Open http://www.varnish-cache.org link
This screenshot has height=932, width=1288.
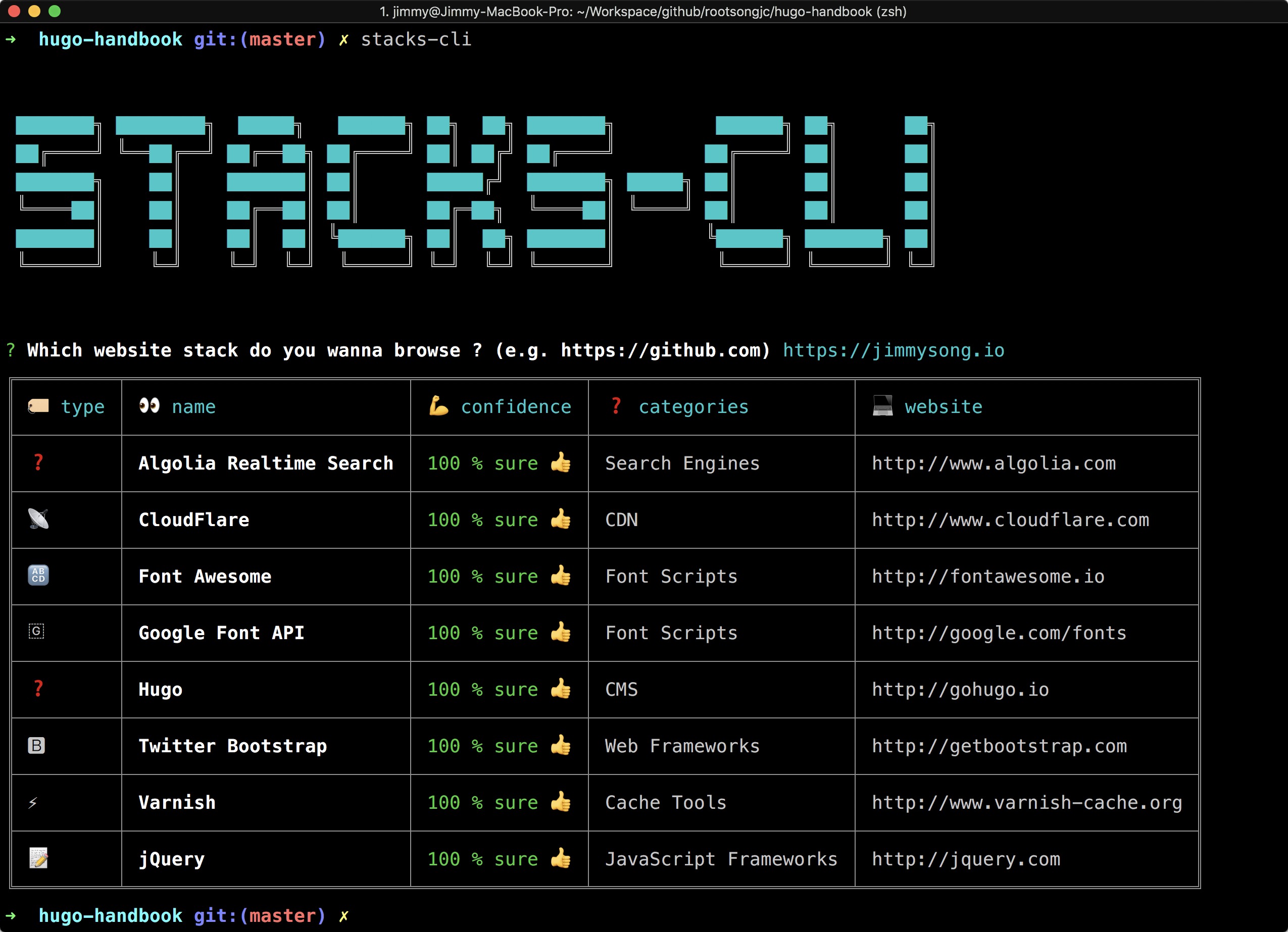coord(1027,803)
